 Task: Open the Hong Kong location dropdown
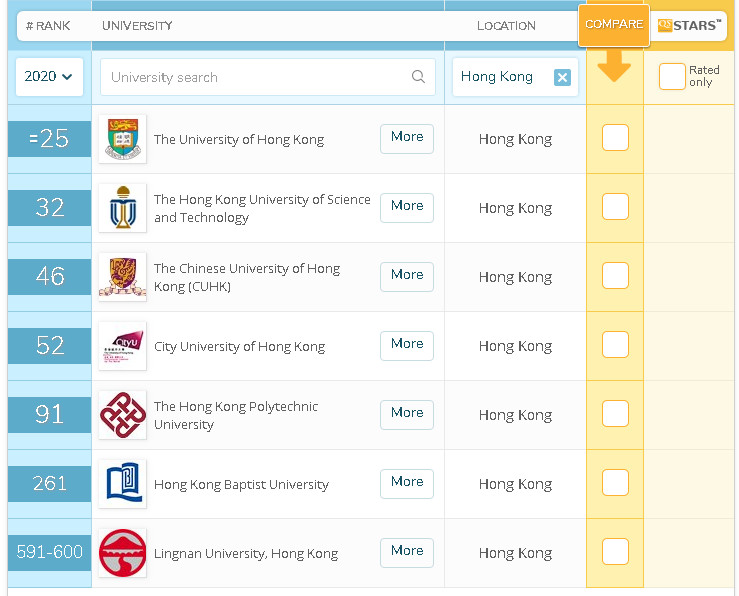[515, 77]
